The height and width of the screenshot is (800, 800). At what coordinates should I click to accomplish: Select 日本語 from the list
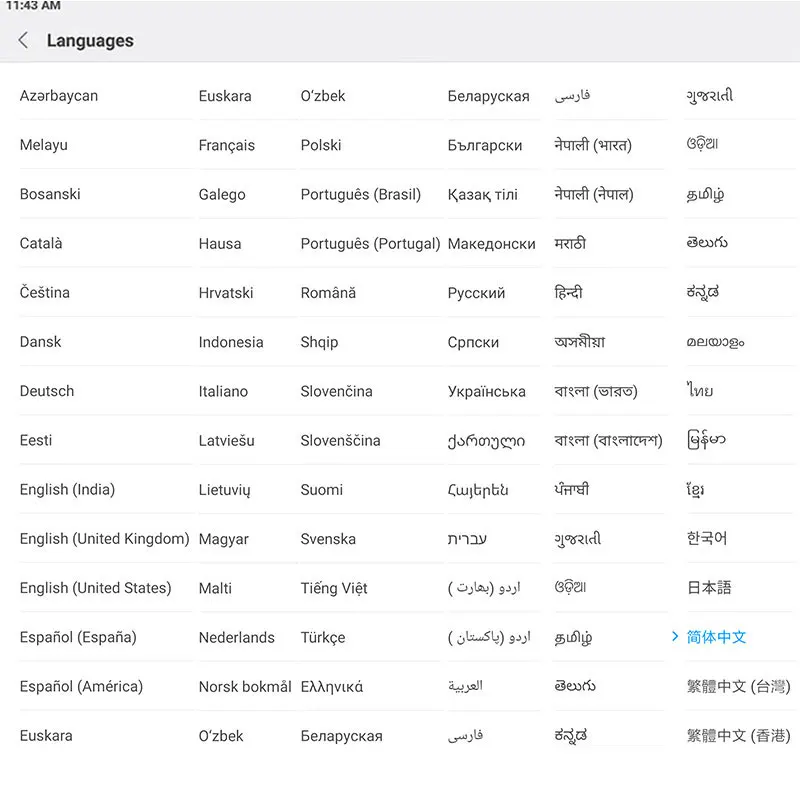click(x=709, y=588)
